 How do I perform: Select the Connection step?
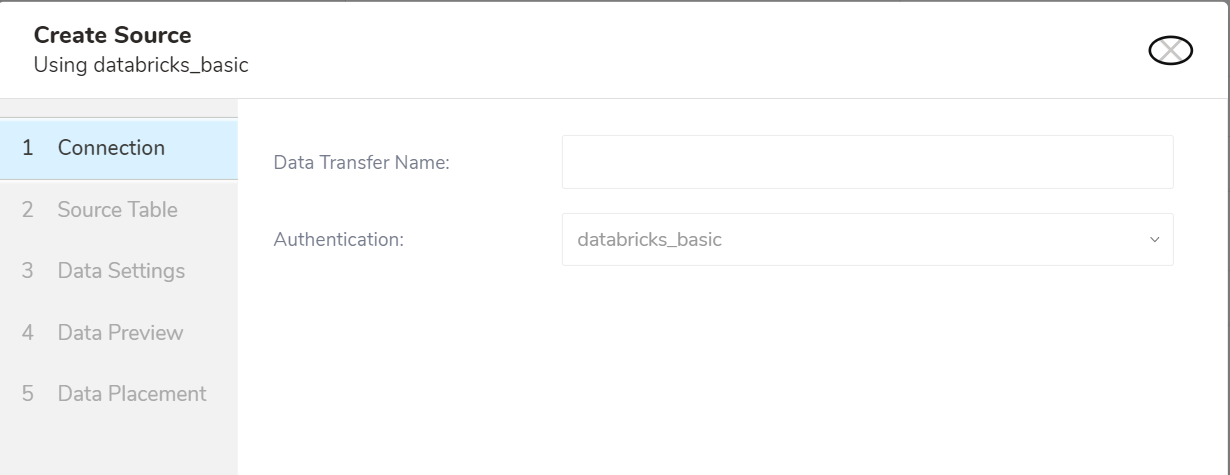(x=111, y=148)
